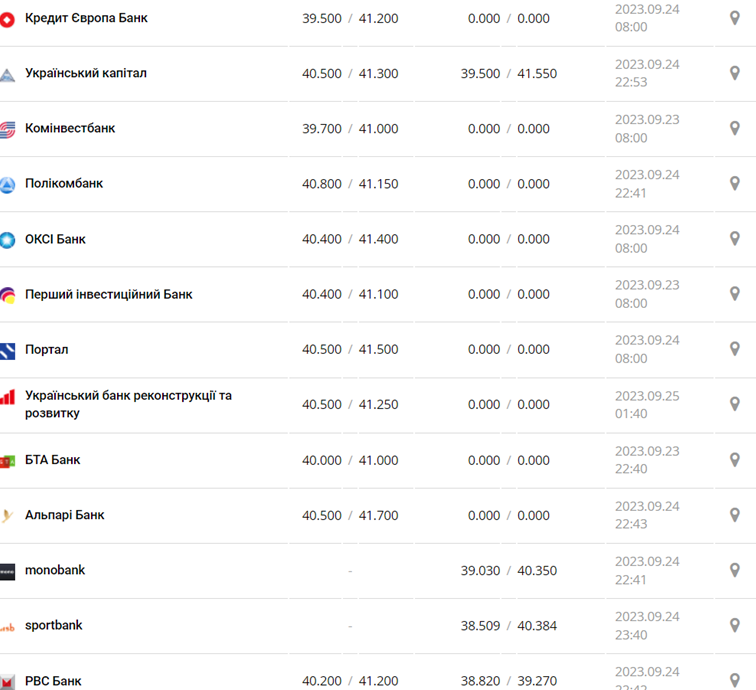756x690 pixels.
Task: Show Полікомбанк branches via map pin
Action: [x=735, y=183]
